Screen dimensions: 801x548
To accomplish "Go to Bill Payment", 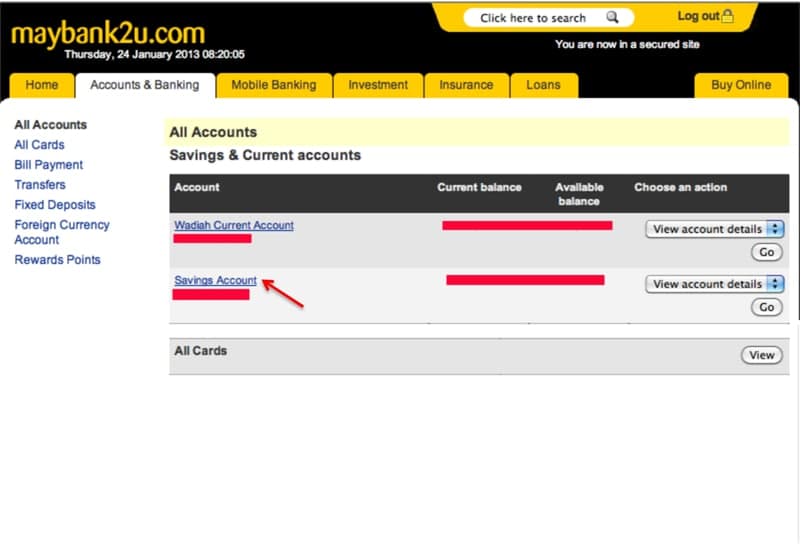I will click(49, 164).
